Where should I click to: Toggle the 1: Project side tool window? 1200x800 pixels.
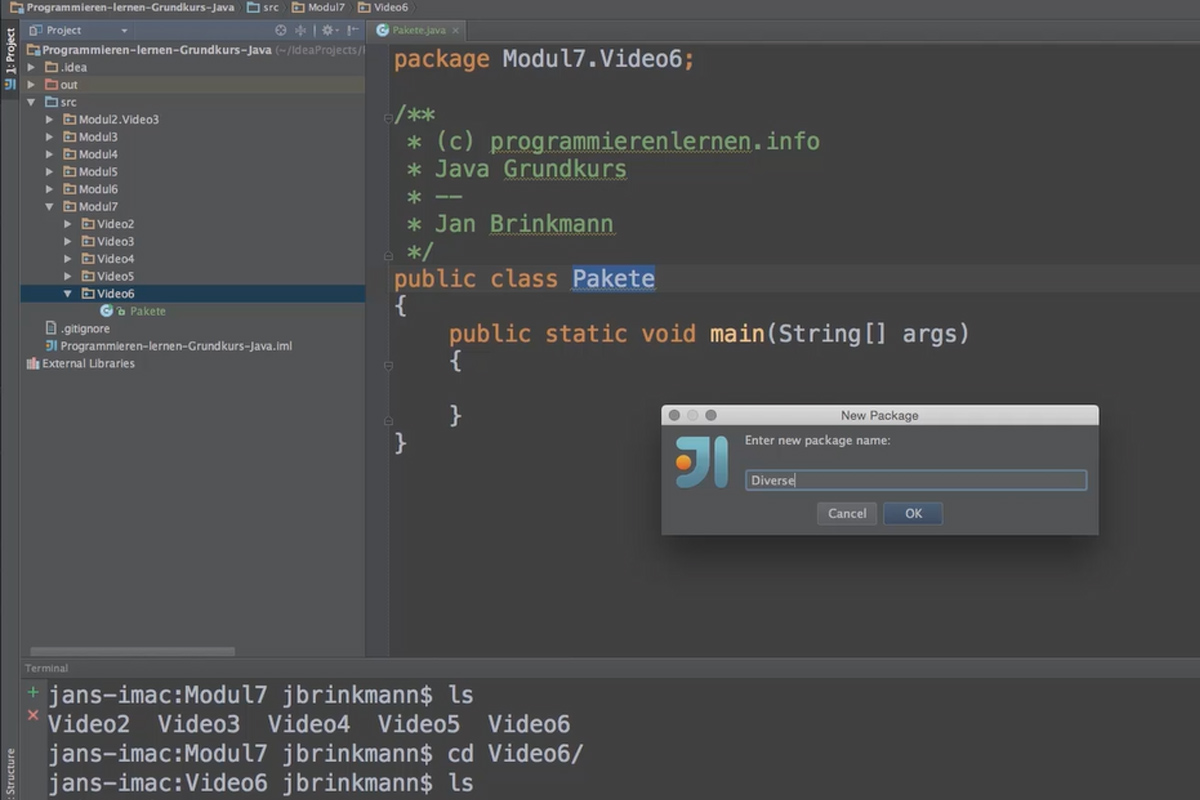[10, 52]
